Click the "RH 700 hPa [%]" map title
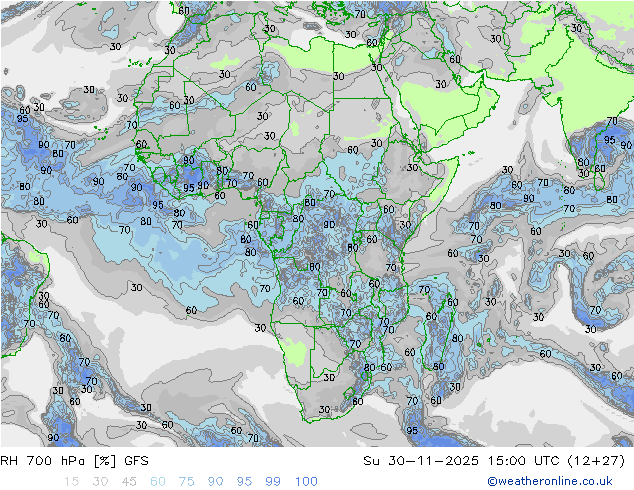 58,460
